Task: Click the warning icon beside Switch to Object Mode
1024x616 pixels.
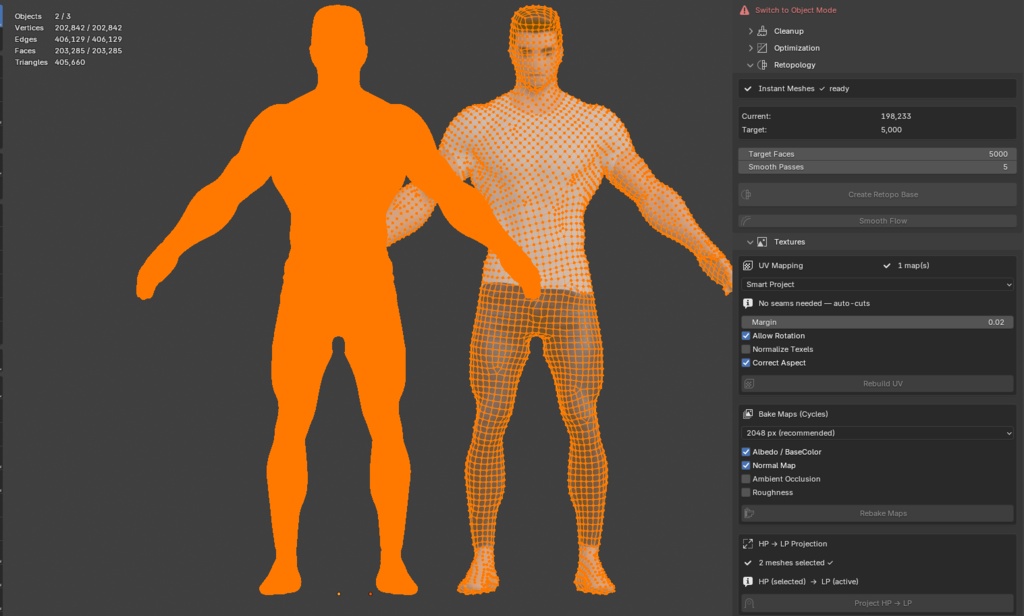Action: click(744, 10)
